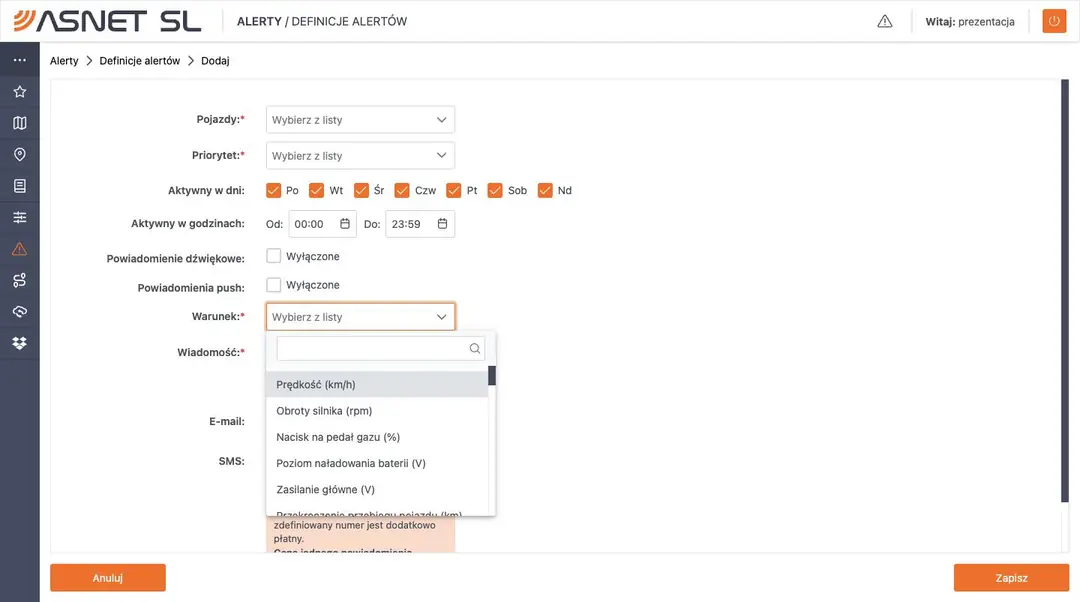Enable the Powiadomienia push checkbox
Image resolution: width=1080 pixels, height=602 pixels.
(x=273, y=284)
